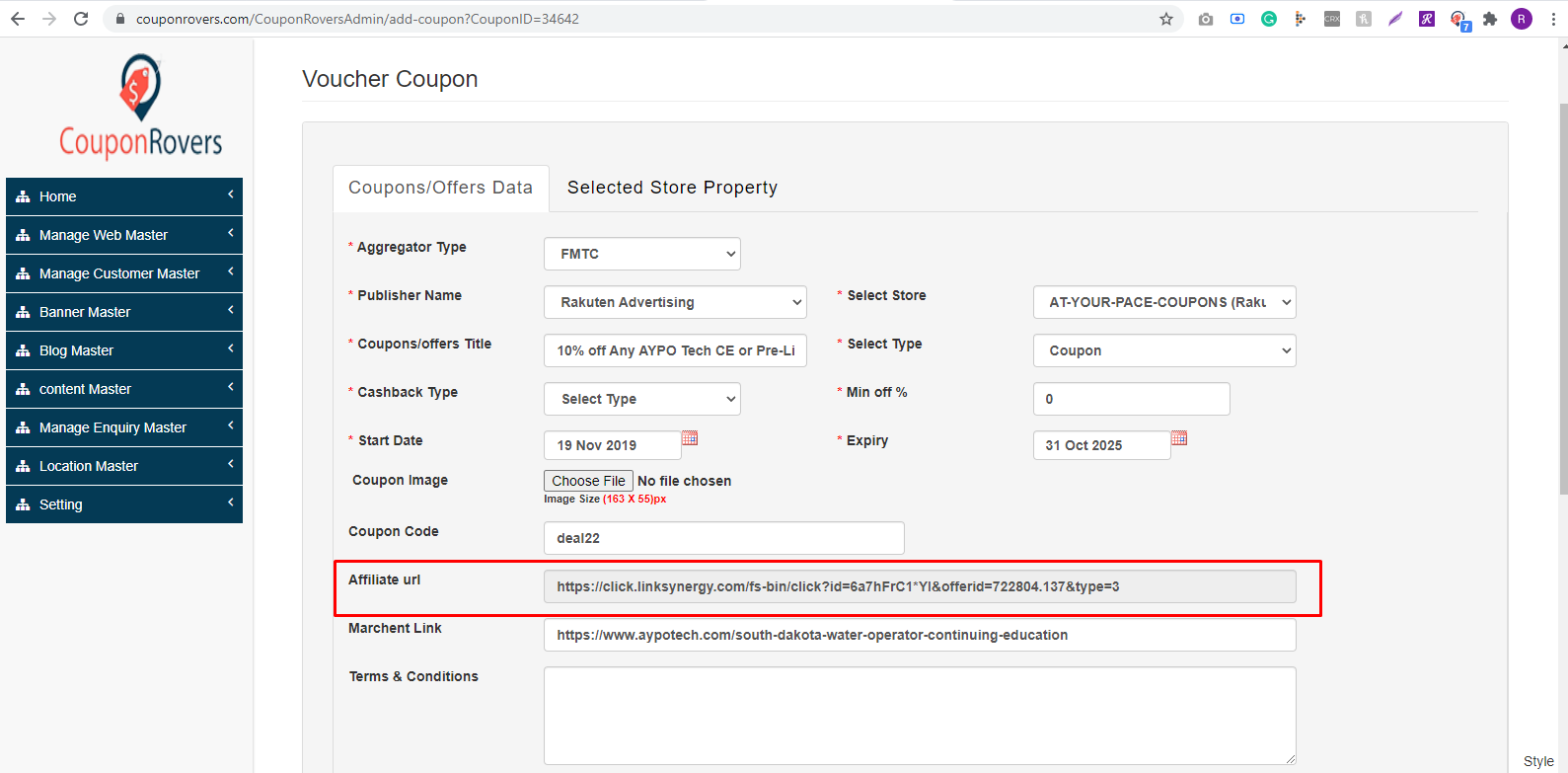Expand Home sidebar chevron
Screen dimensions: 1568x773
tap(231, 194)
